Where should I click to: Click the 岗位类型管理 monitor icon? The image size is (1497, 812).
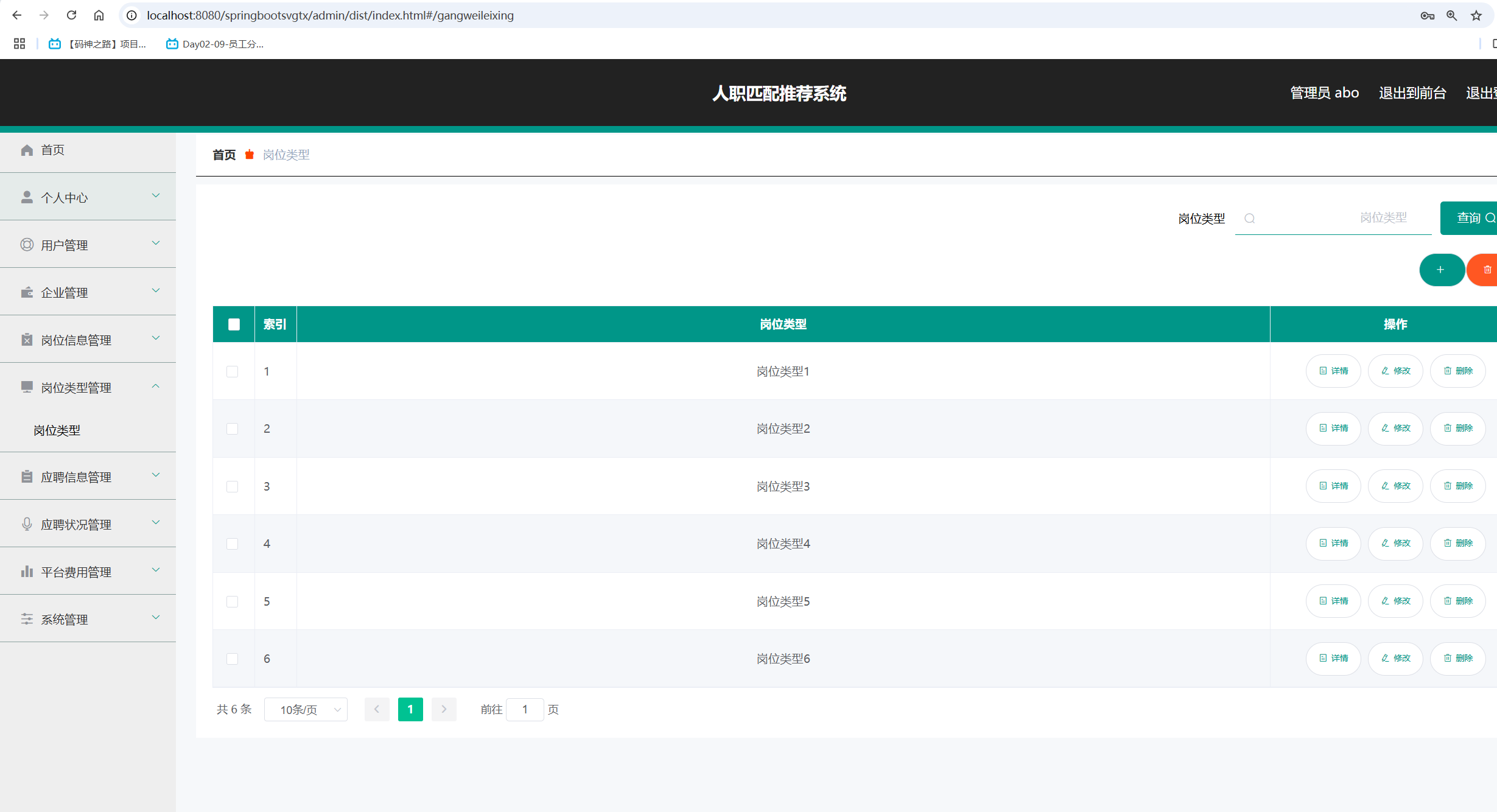click(x=27, y=387)
